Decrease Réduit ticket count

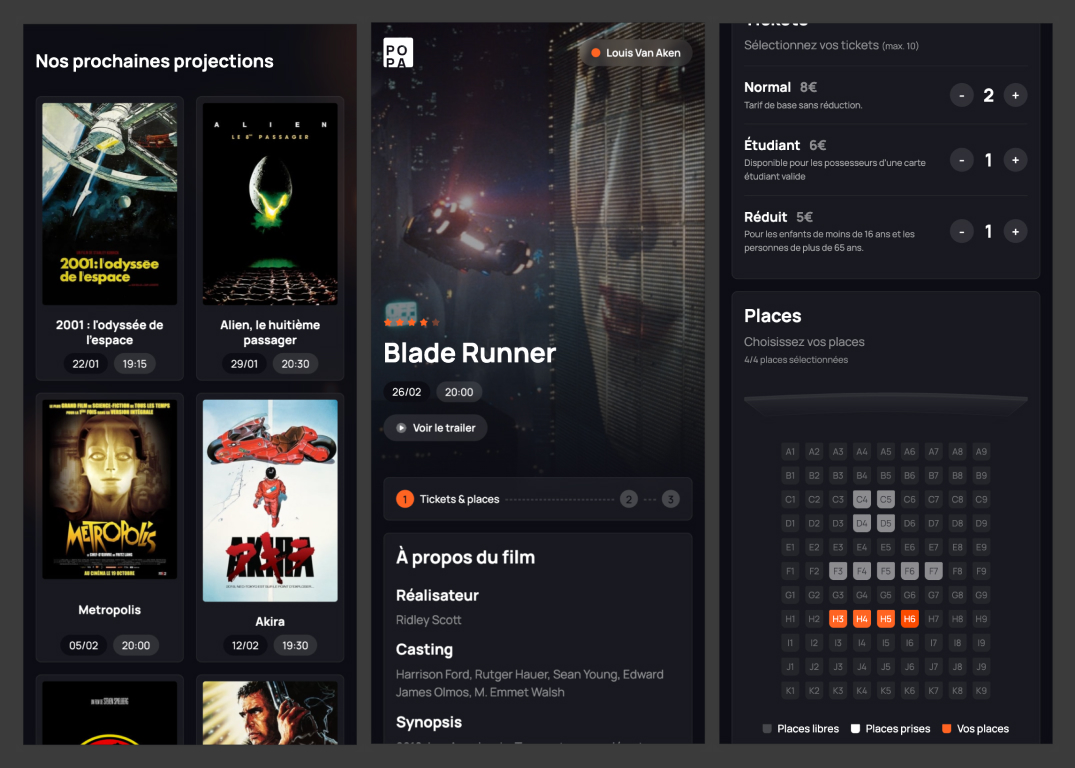pos(962,232)
